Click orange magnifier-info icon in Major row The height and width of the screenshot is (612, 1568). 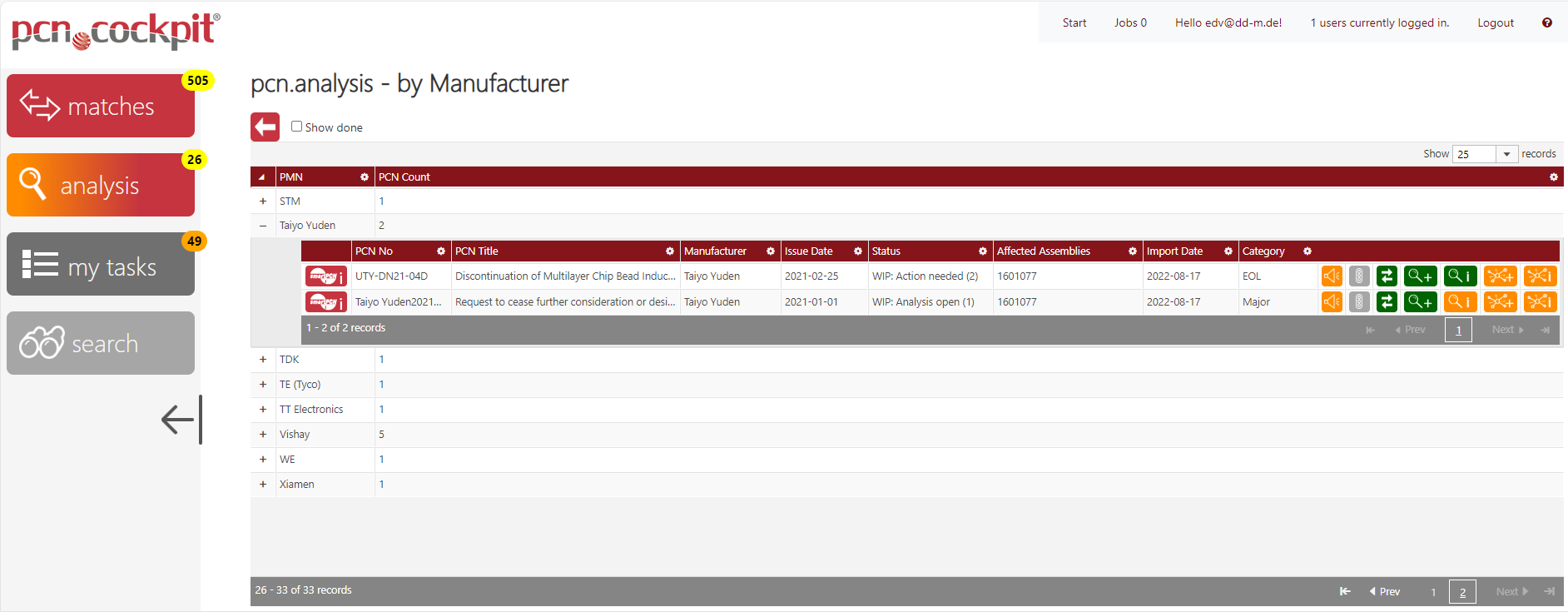1460,302
